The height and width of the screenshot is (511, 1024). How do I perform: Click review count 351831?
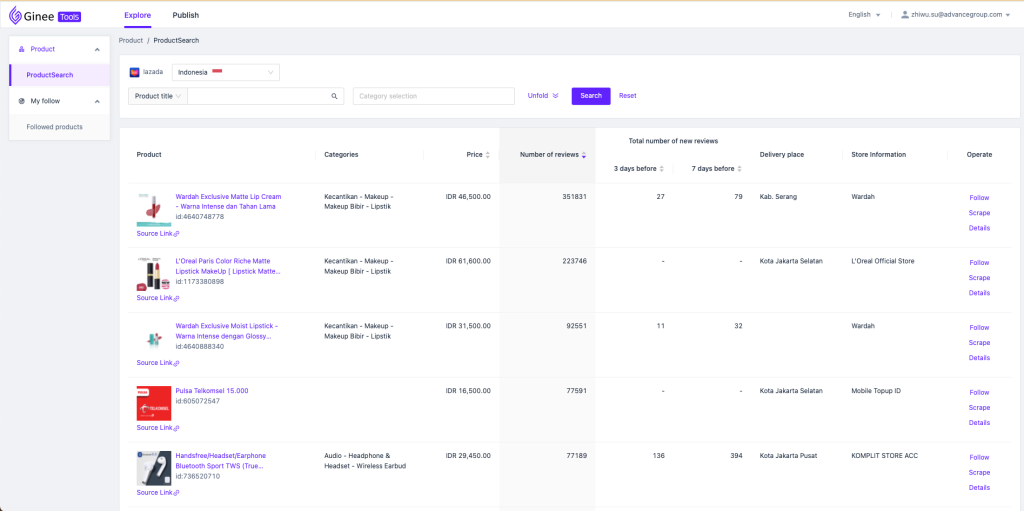pos(574,196)
